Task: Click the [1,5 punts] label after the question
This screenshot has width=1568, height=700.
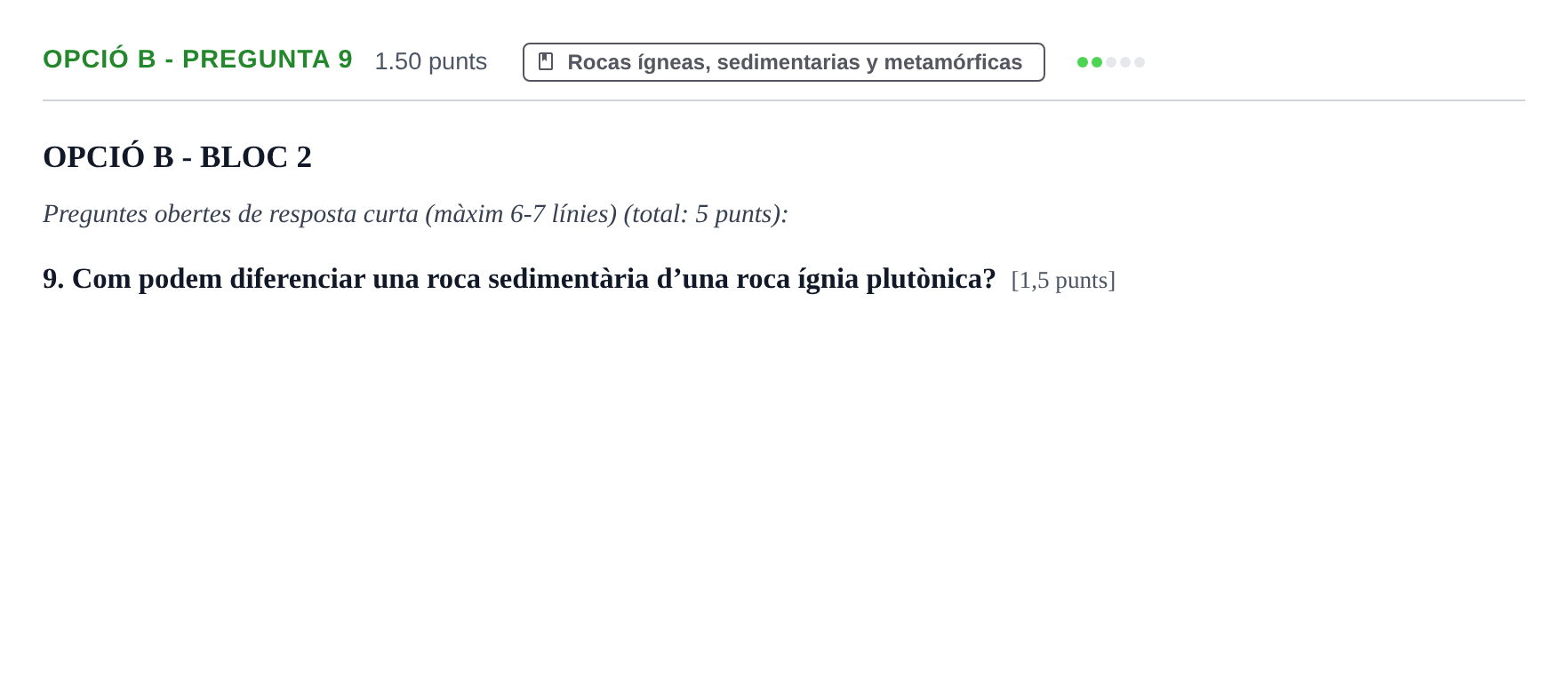Action: tap(1063, 281)
